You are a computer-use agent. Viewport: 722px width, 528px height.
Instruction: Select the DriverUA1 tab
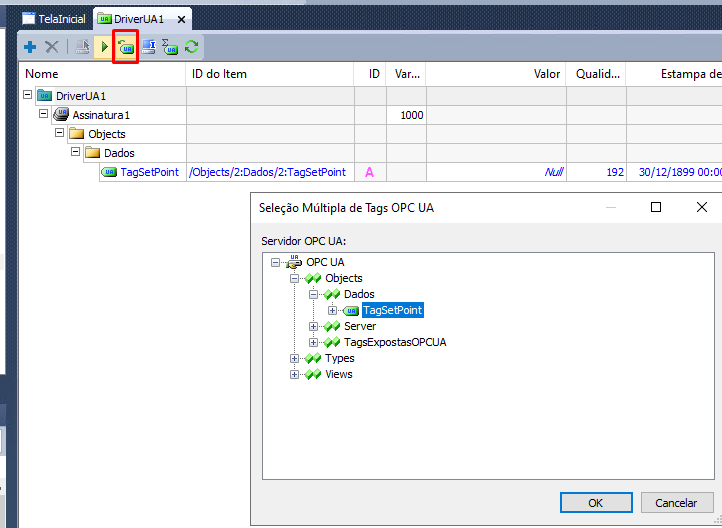point(138,19)
